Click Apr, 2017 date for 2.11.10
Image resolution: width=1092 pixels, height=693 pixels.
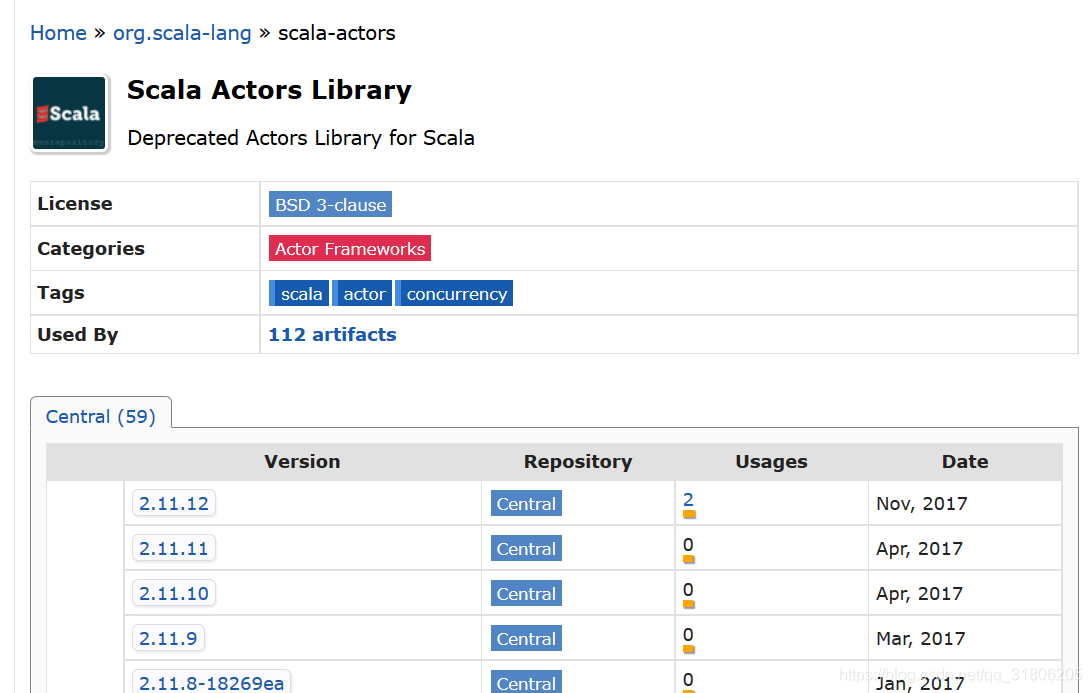tap(919, 593)
